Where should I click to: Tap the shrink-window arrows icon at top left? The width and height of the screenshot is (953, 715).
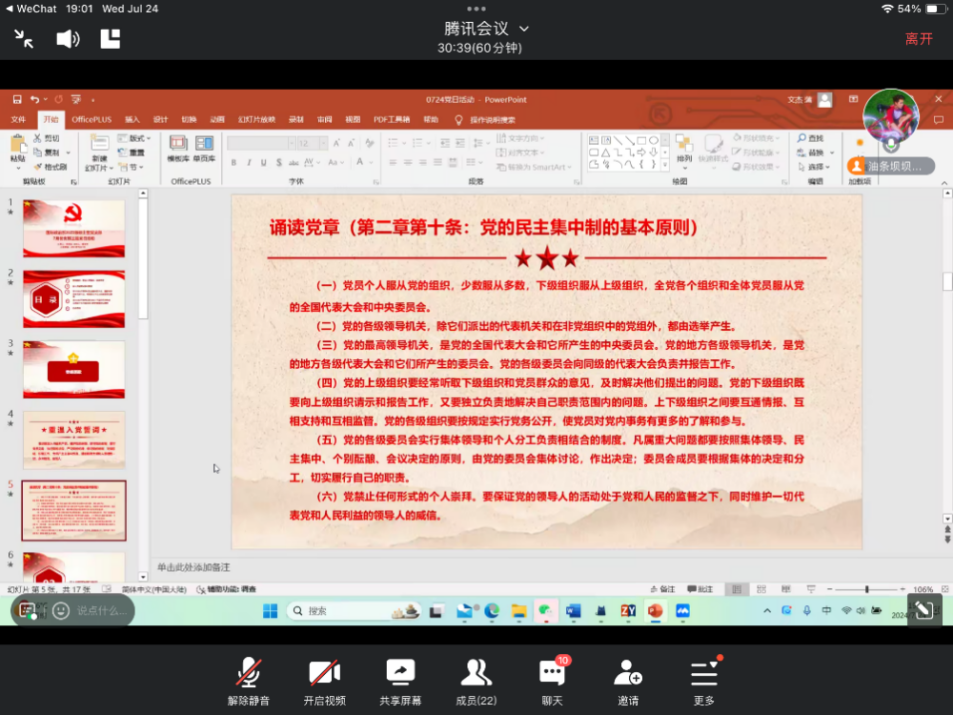[24, 39]
